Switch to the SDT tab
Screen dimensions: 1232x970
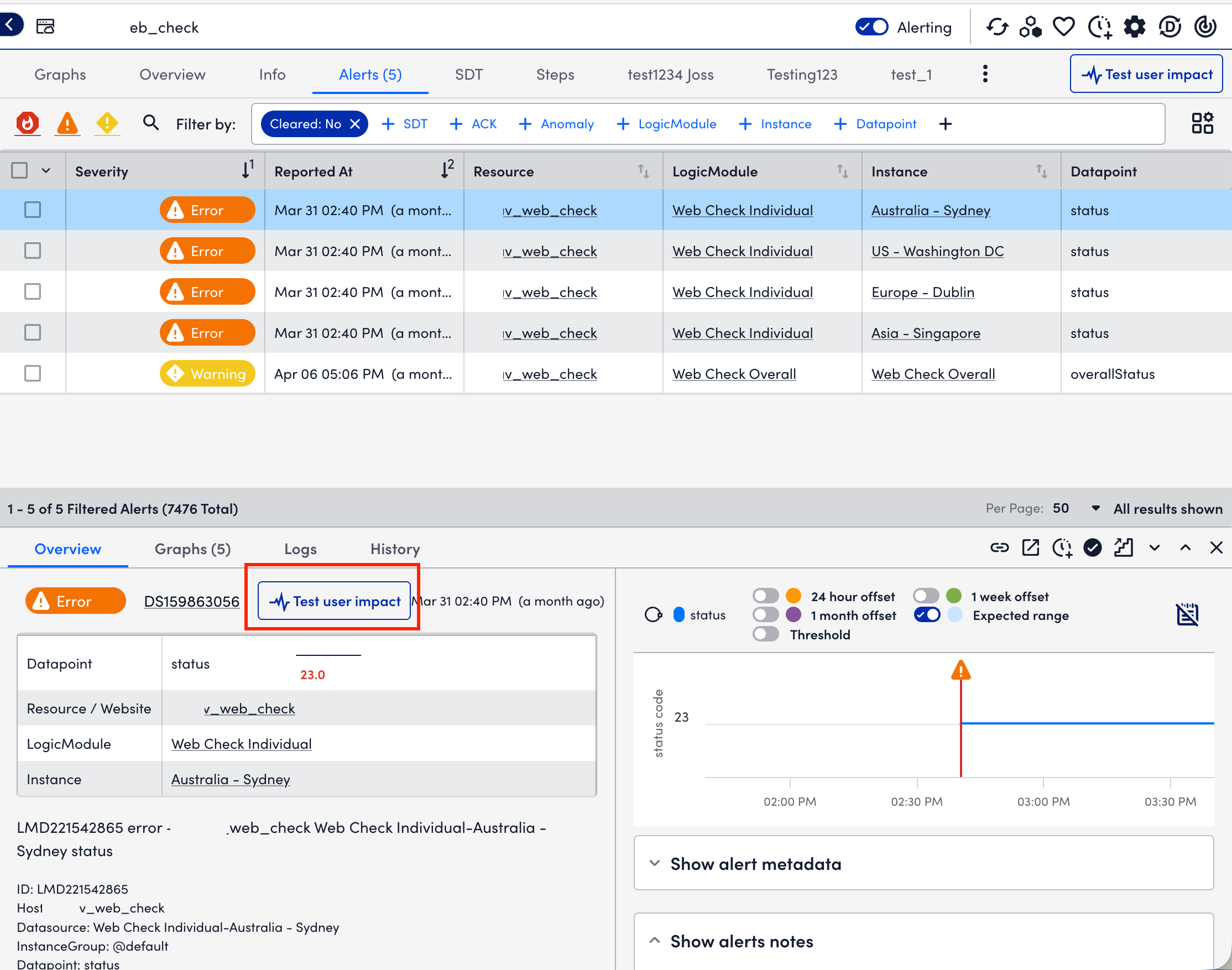tap(469, 75)
